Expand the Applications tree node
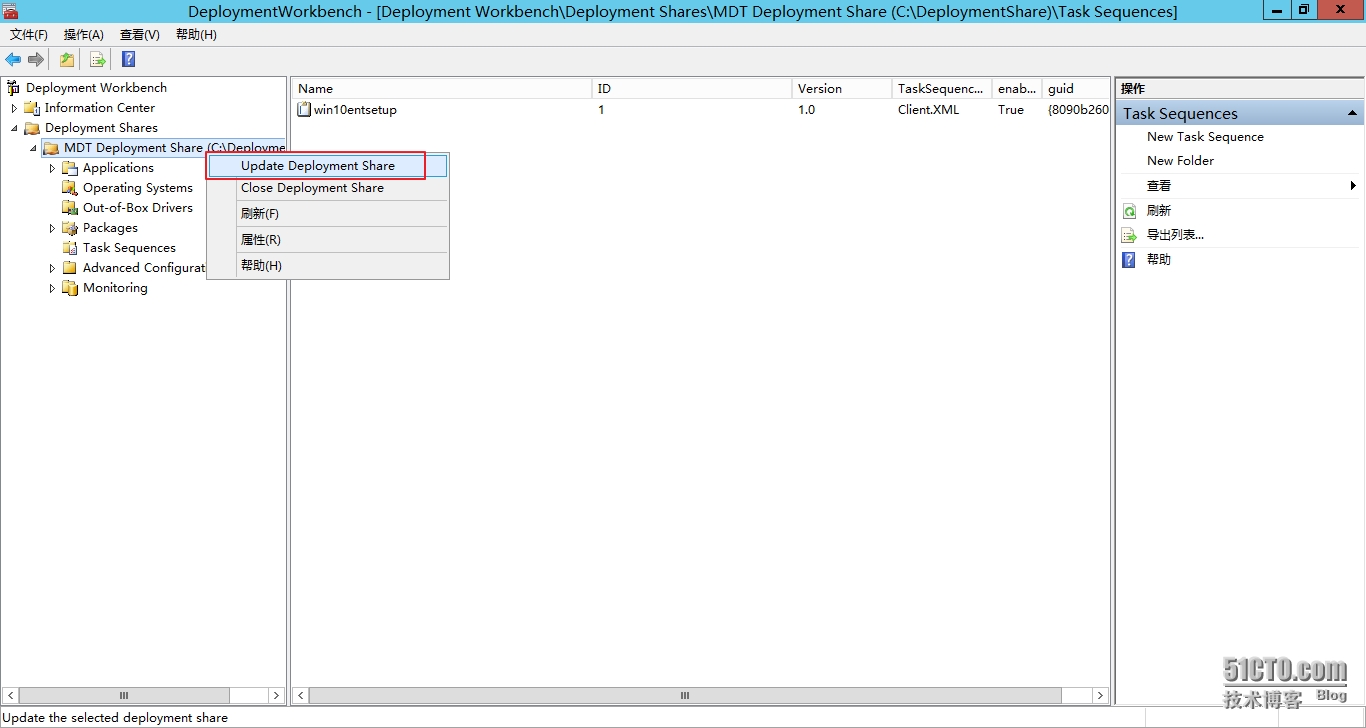This screenshot has height=728, width=1366. [x=52, y=168]
